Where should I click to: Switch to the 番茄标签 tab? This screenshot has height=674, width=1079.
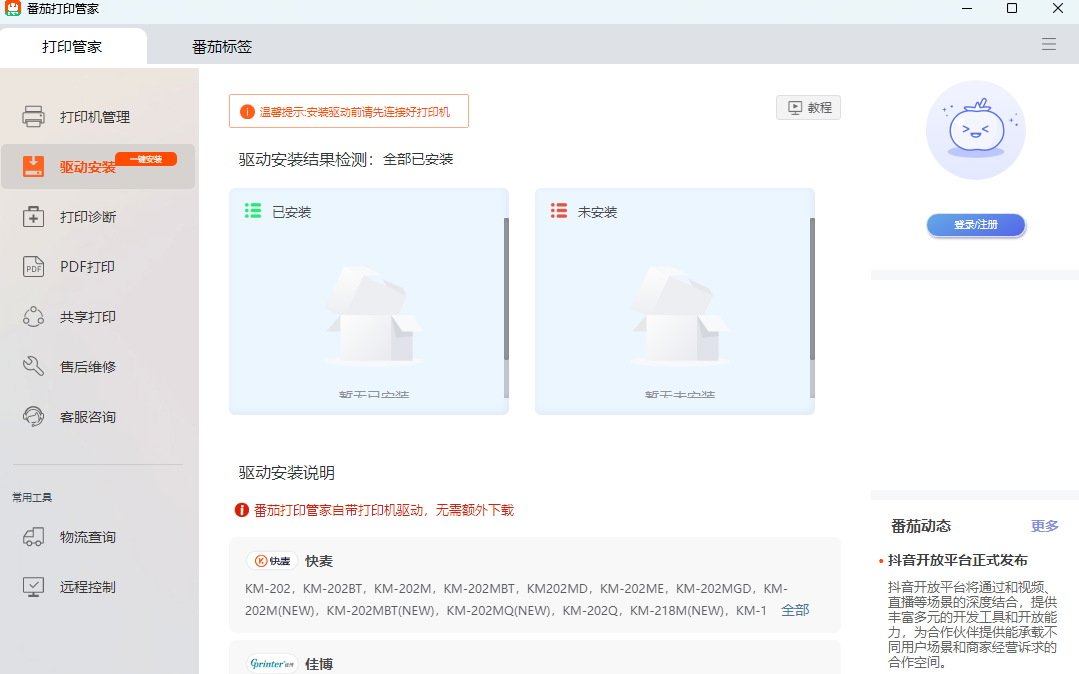tap(220, 45)
